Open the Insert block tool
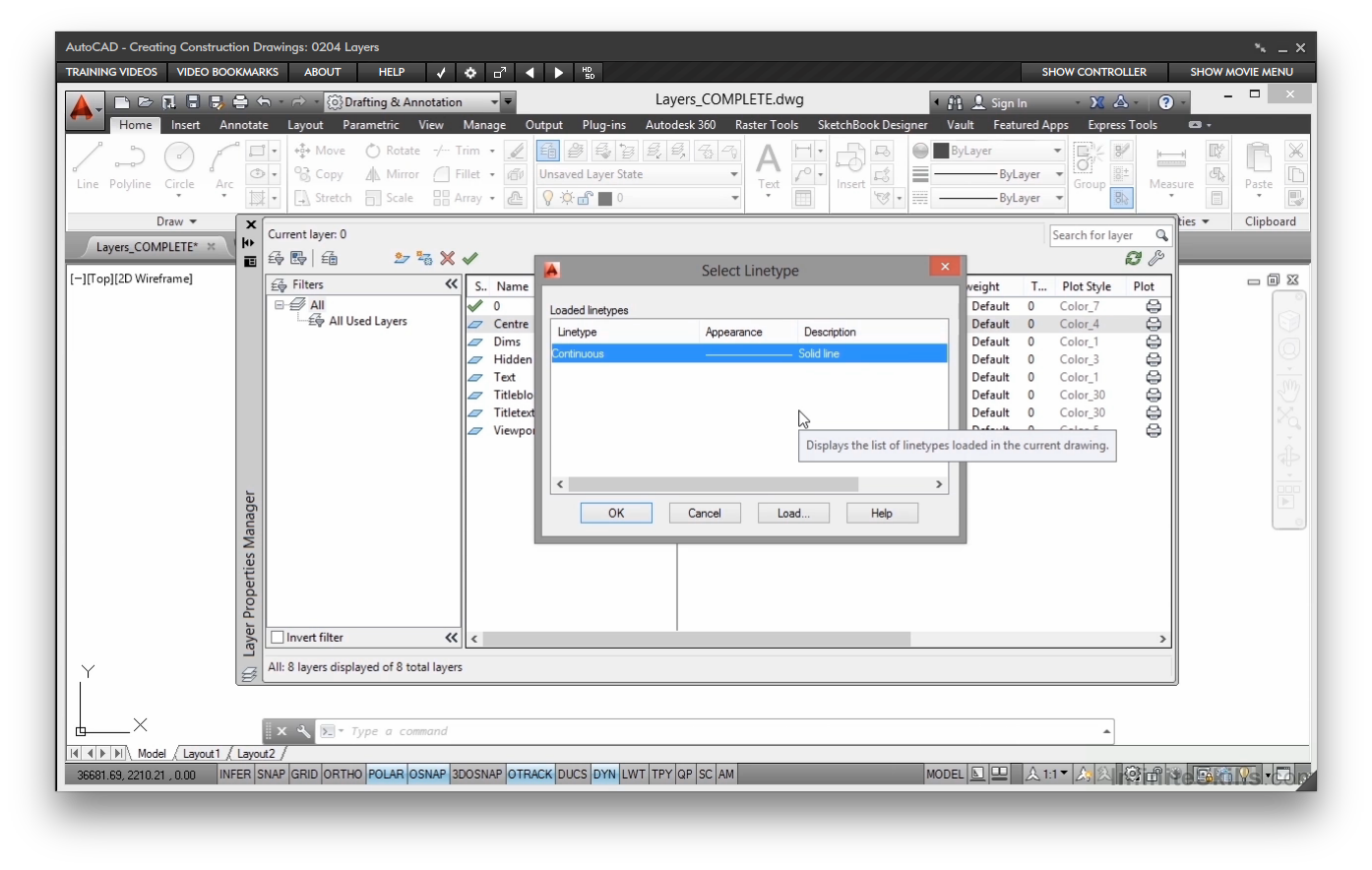1372x870 pixels. pos(850,164)
